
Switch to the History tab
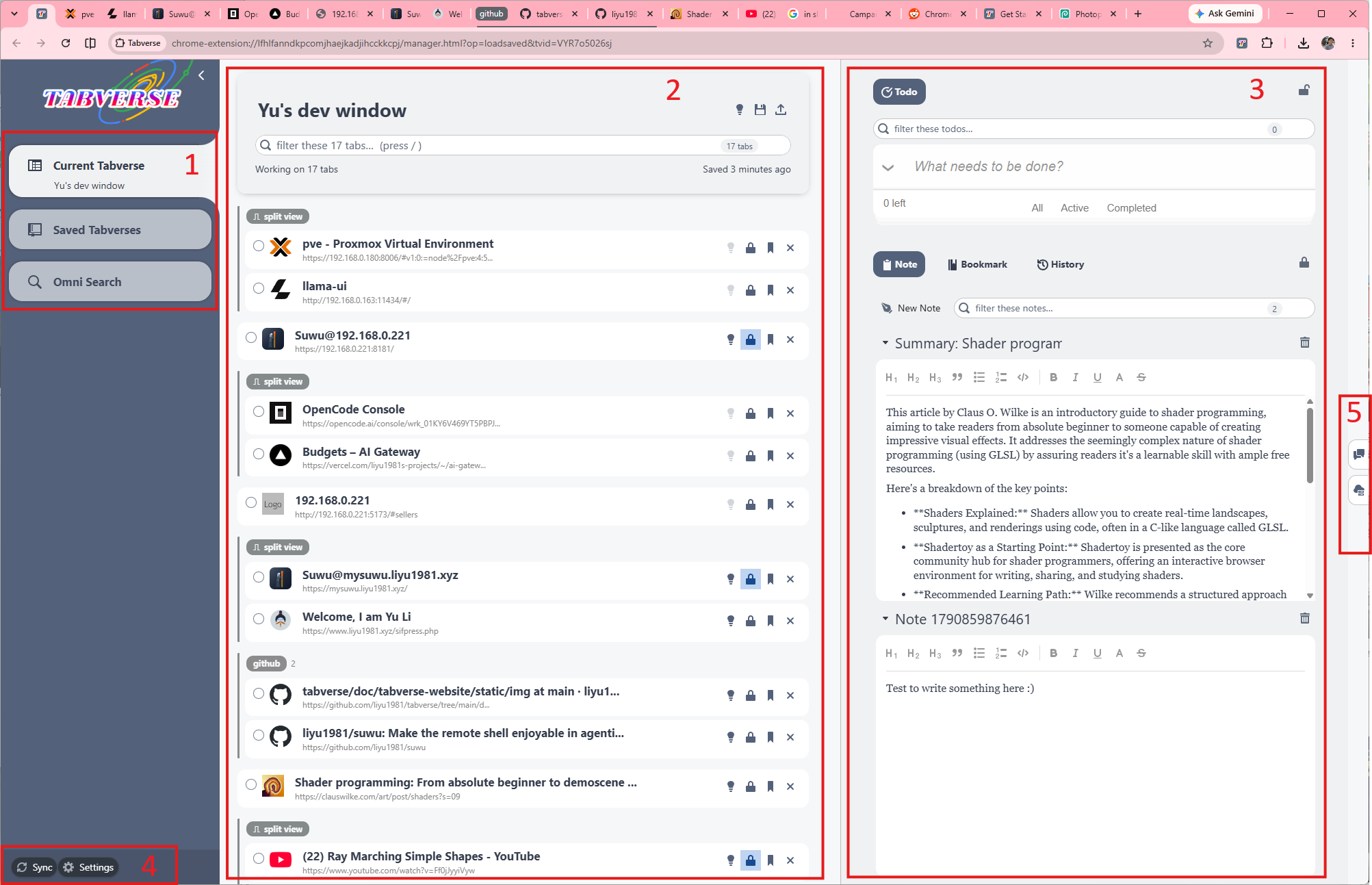(x=1061, y=264)
